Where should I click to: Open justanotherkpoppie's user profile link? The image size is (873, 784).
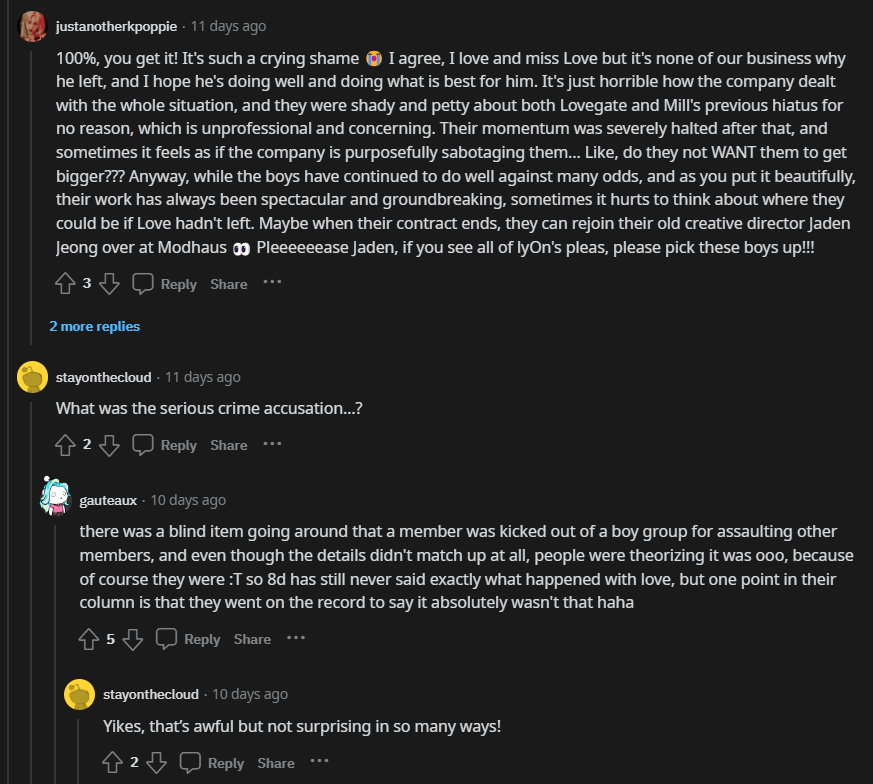(x=116, y=26)
